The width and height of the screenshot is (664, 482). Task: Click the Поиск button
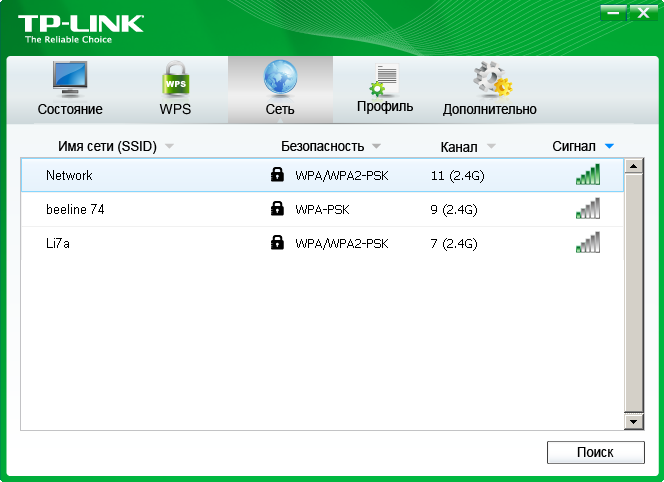[x=596, y=452]
